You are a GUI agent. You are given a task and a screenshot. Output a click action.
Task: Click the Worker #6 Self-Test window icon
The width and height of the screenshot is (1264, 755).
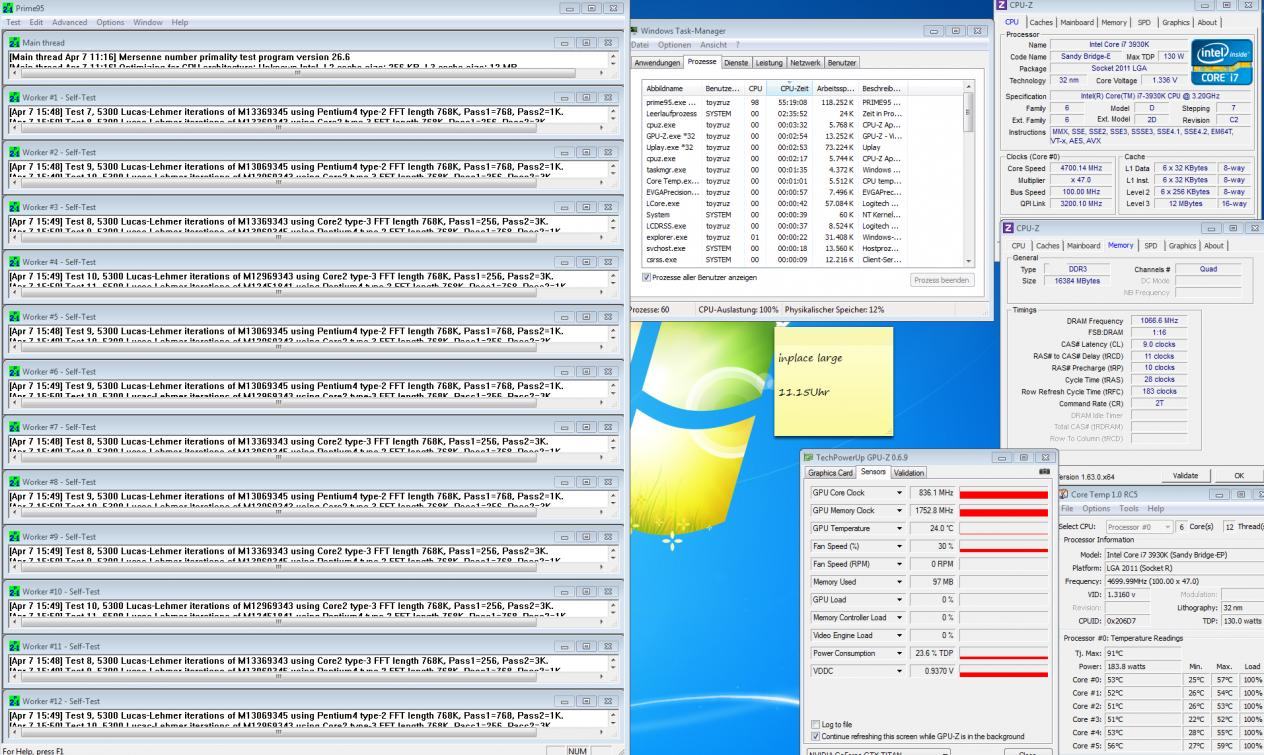click(x=14, y=372)
